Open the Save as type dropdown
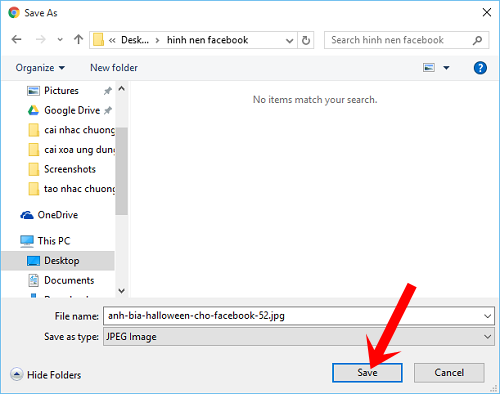500x394 pixels. pyautogui.click(x=299, y=337)
